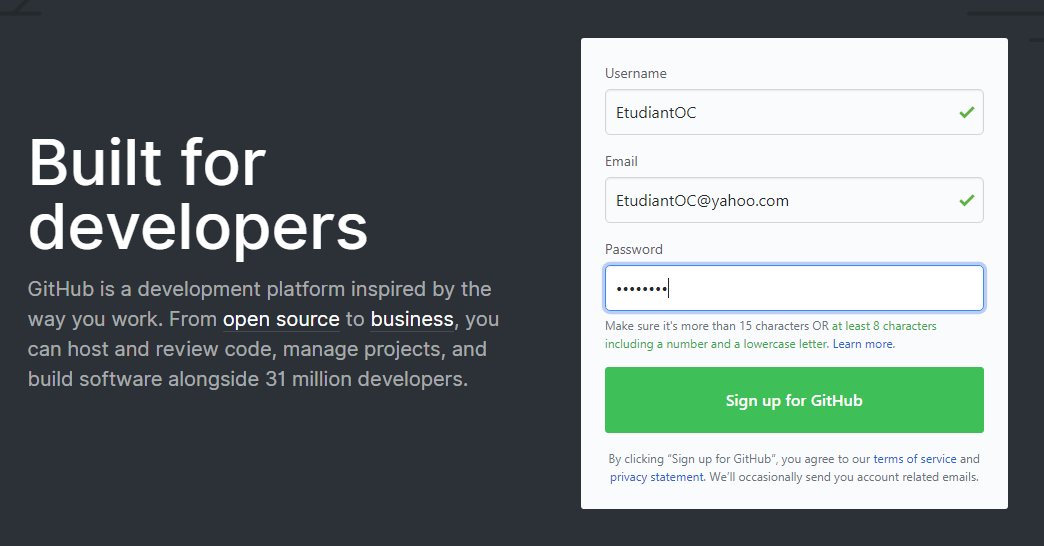Click the green 'at least 8 characters' text
The height and width of the screenshot is (546, 1044).
884,326
